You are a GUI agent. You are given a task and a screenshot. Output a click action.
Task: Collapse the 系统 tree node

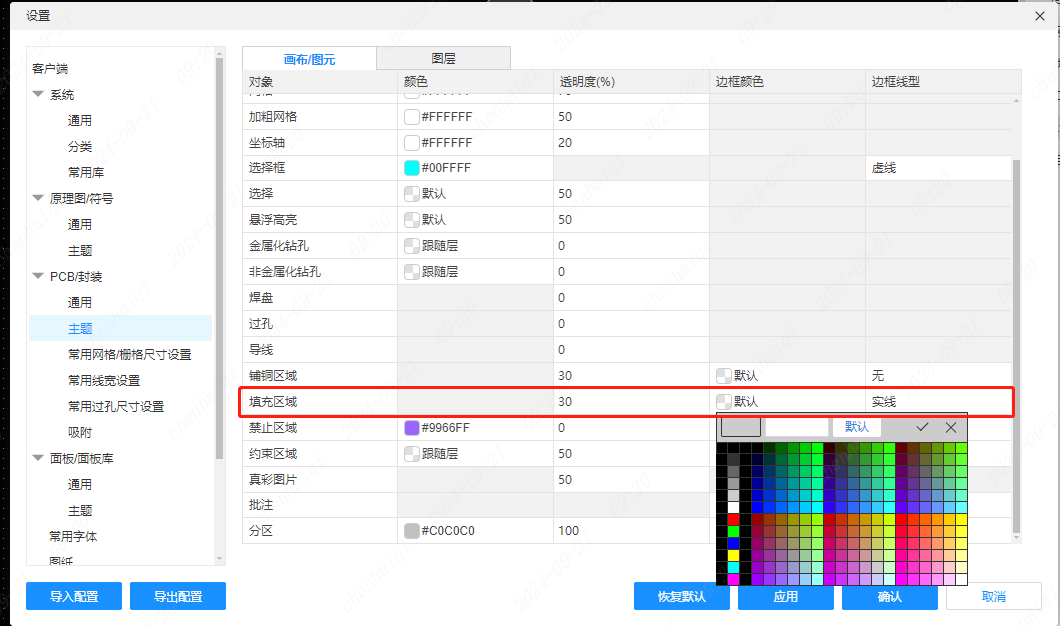[x=38, y=95]
